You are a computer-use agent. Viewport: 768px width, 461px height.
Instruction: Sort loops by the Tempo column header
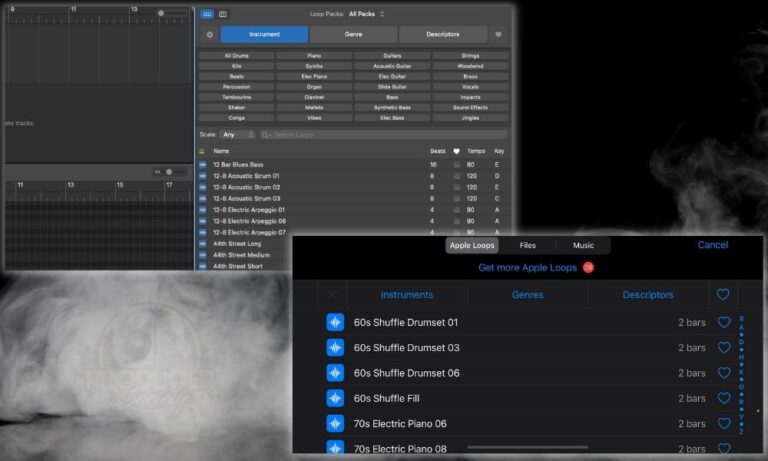tap(476, 151)
